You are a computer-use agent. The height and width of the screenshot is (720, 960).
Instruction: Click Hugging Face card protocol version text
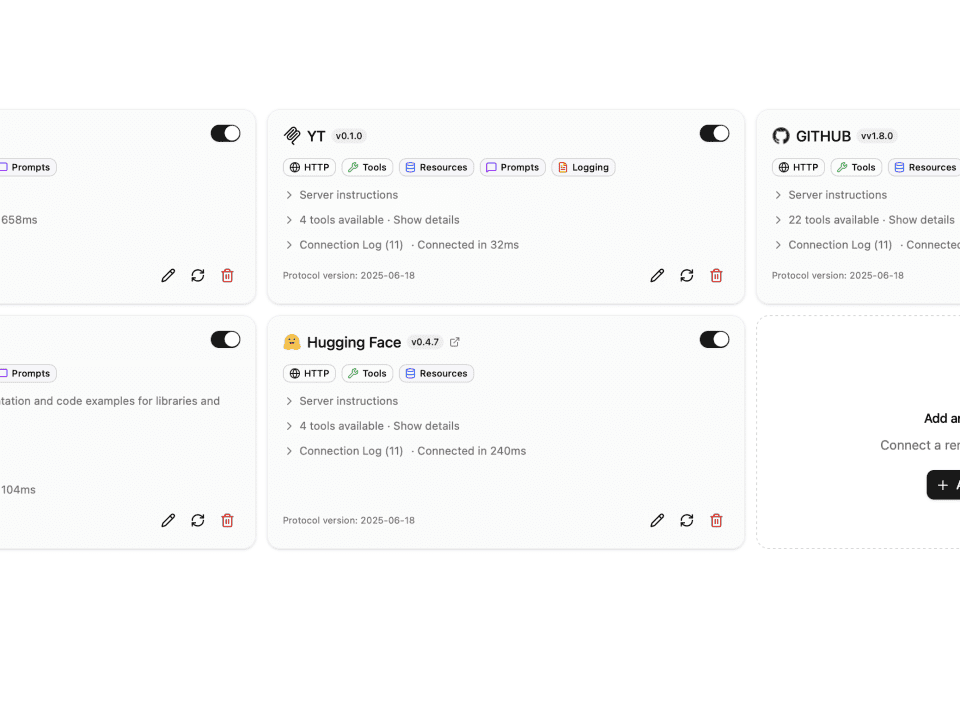click(349, 520)
